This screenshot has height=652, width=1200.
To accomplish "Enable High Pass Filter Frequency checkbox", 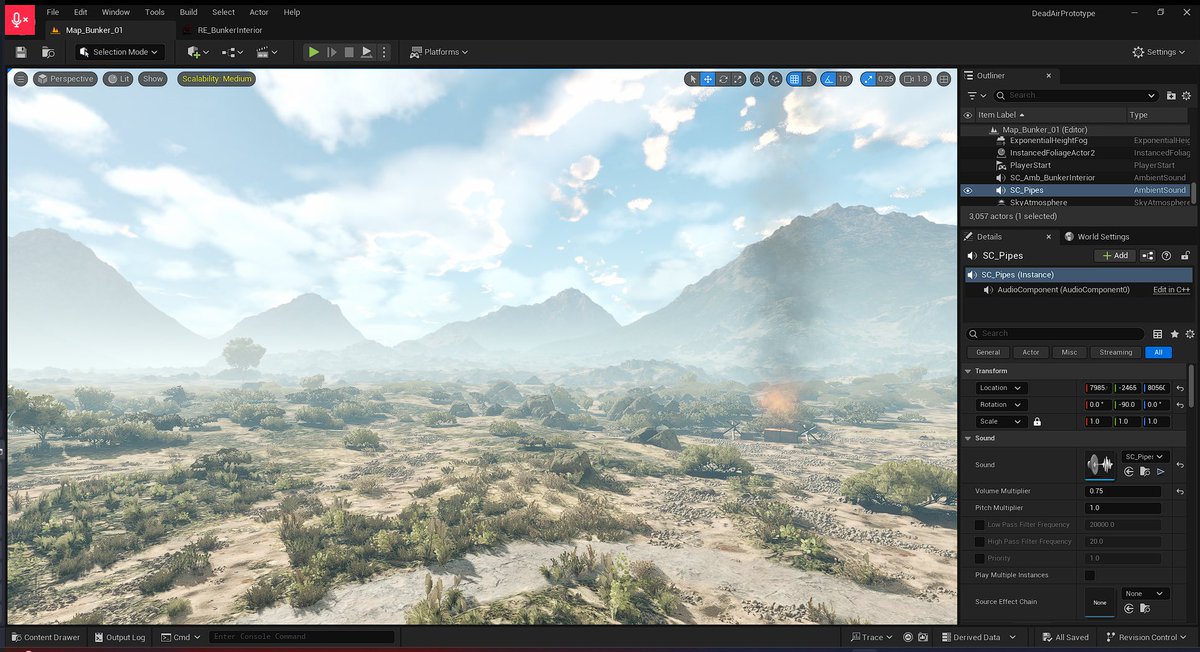I will (x=980, y=541).
